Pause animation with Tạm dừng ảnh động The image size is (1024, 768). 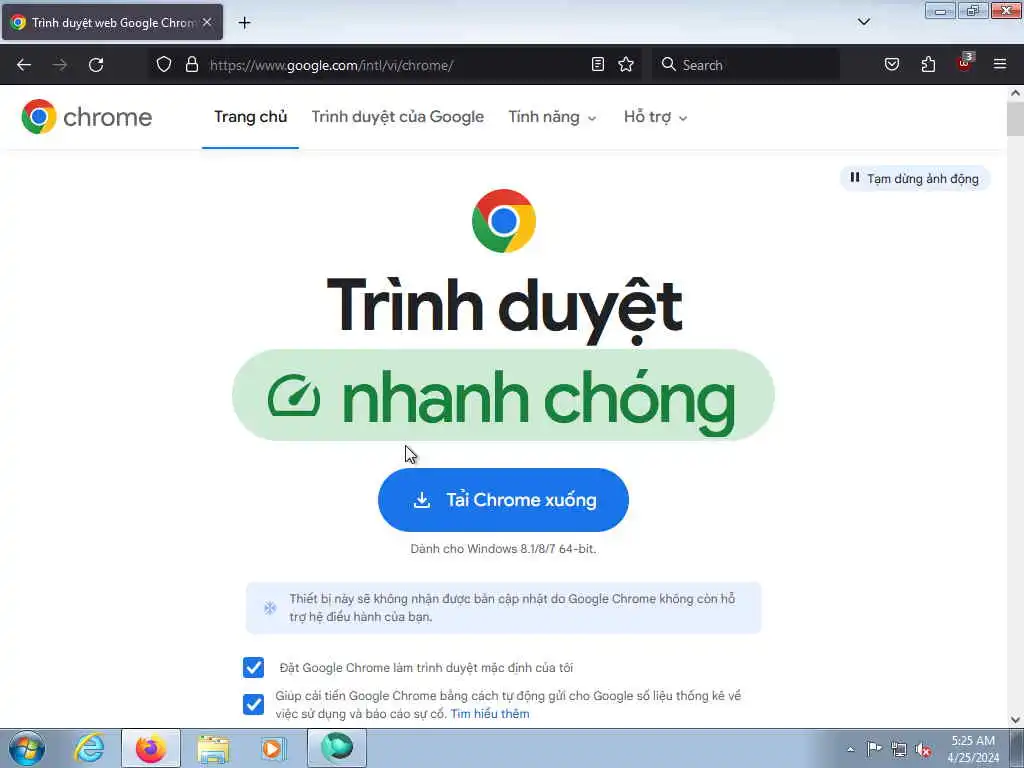914,178
